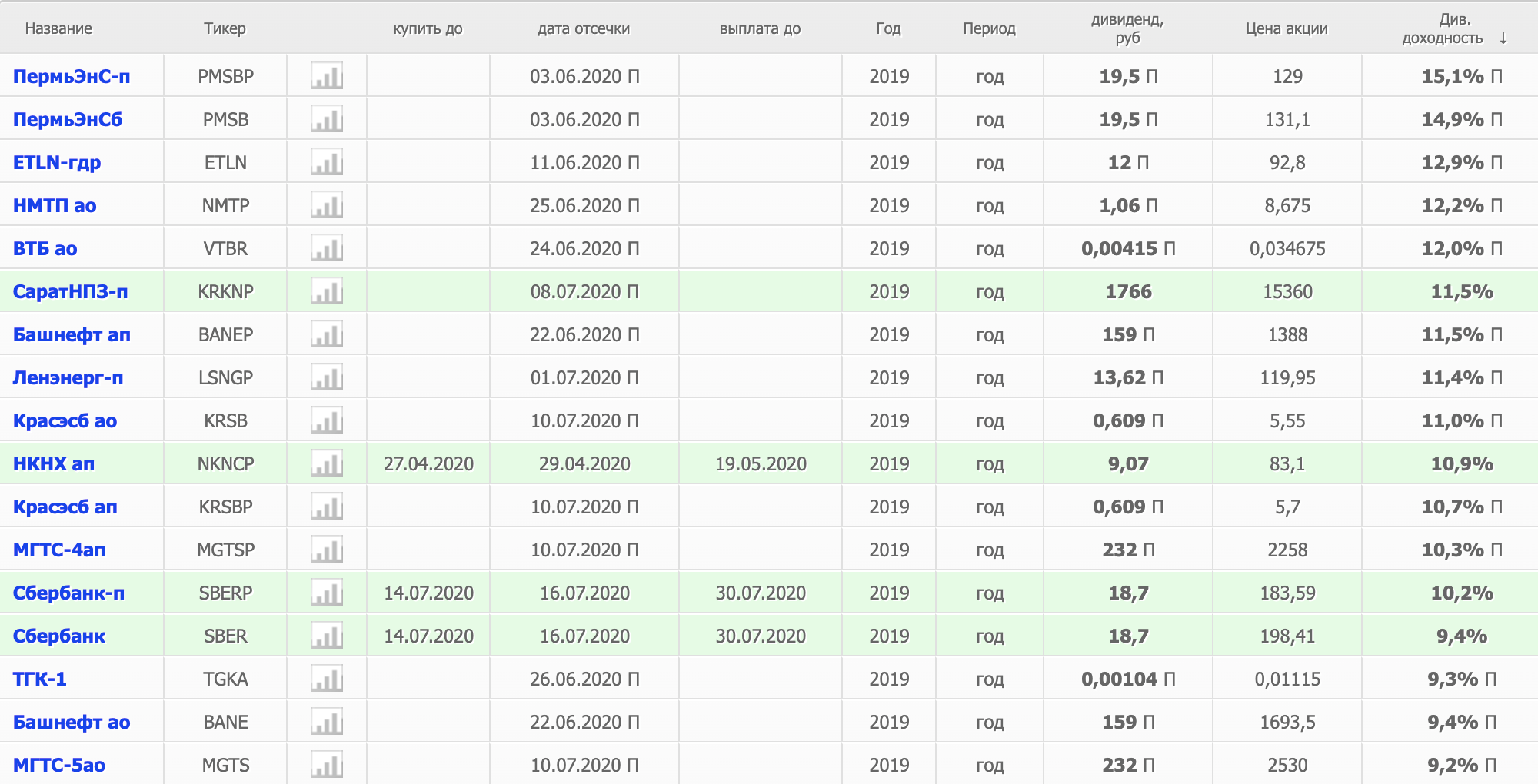Sort by the Период column header
Viewport: 1538px width, 784px height.
989,28
